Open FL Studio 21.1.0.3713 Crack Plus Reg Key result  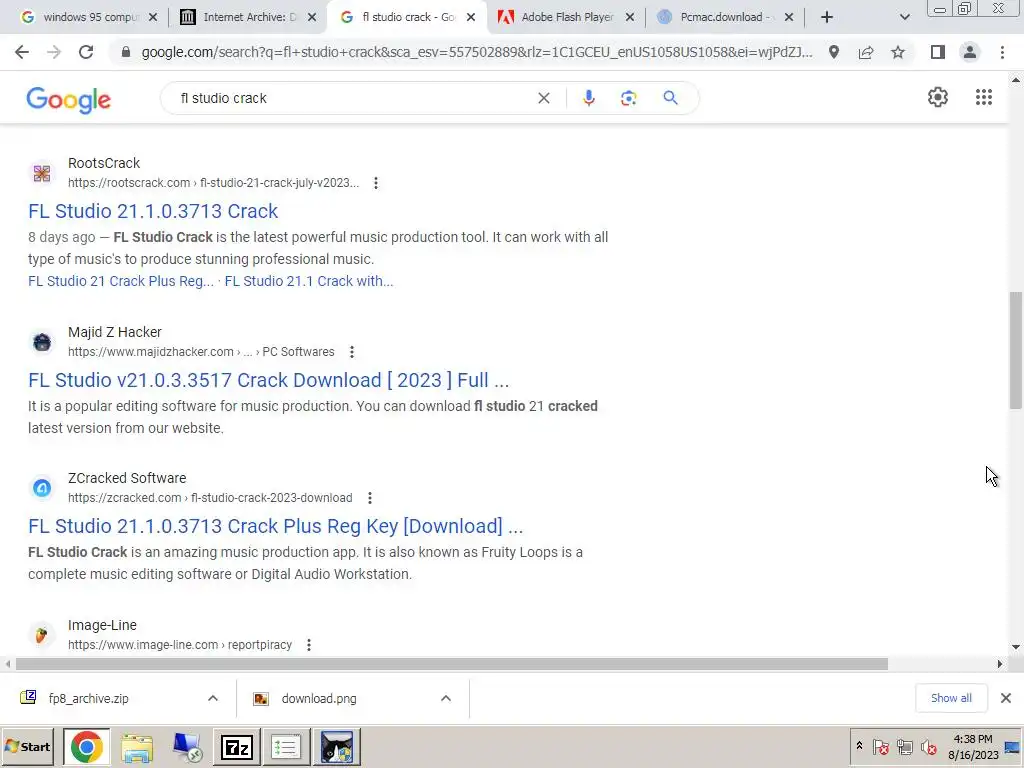pyautogui.click(x=276, y=526)
